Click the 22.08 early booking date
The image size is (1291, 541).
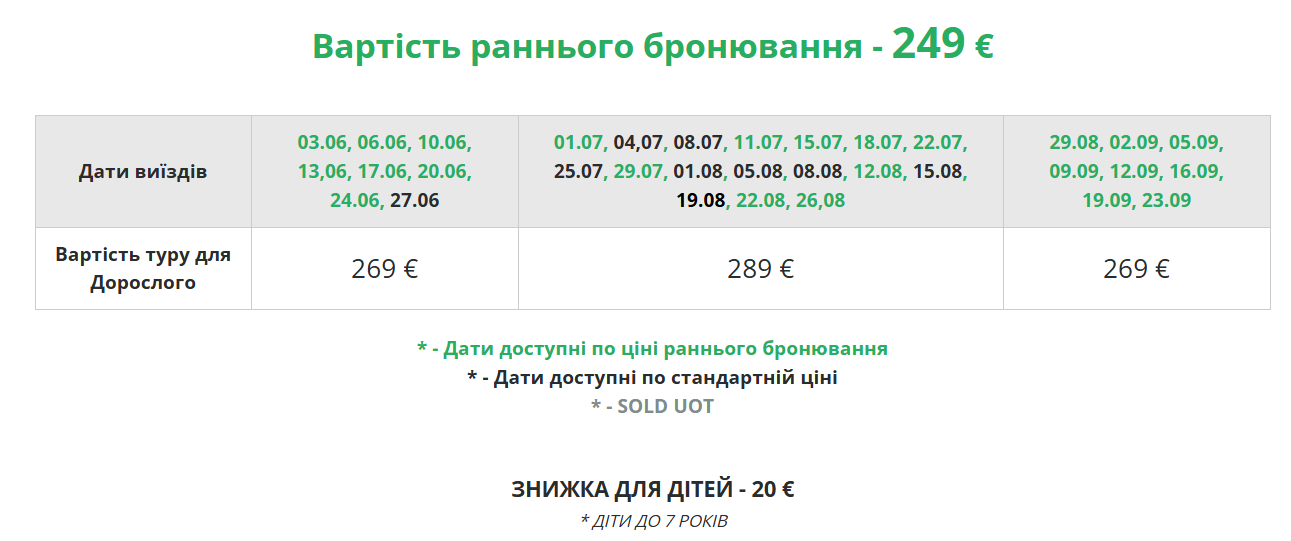click(x=760, y=200)
